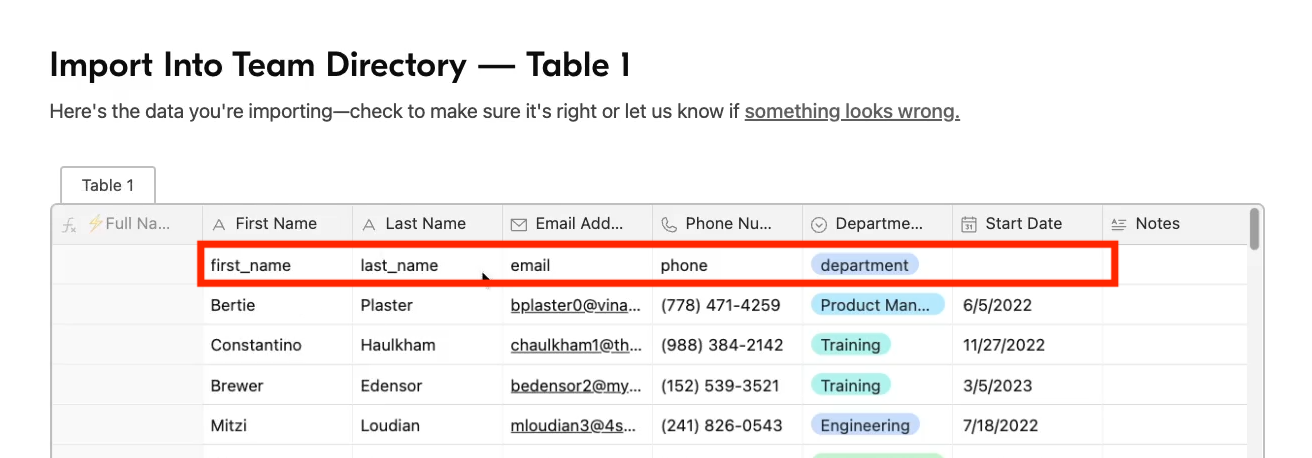Viewport: 1312px width, 458px height.
Task: Select the Phone Number column header label
Action: click(730, 224)
